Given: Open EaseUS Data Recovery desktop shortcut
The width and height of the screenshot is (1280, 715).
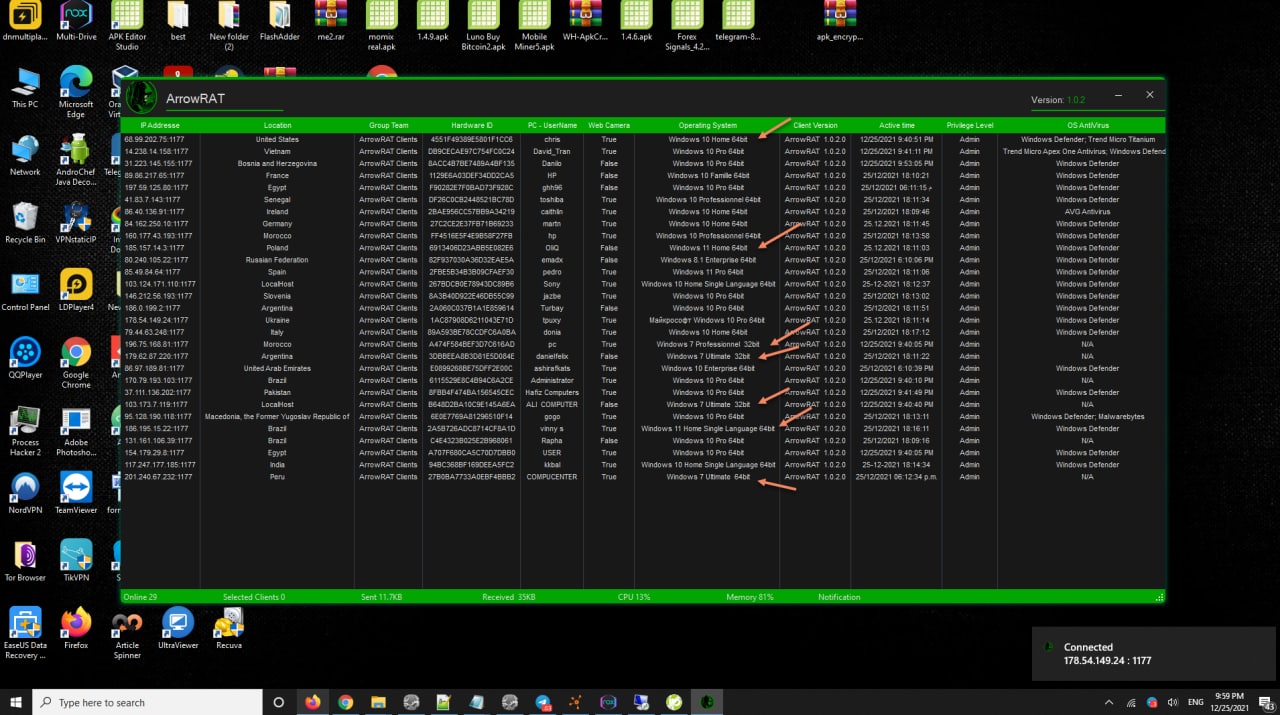Looking at the screenshot, I should tap(25, 634).
